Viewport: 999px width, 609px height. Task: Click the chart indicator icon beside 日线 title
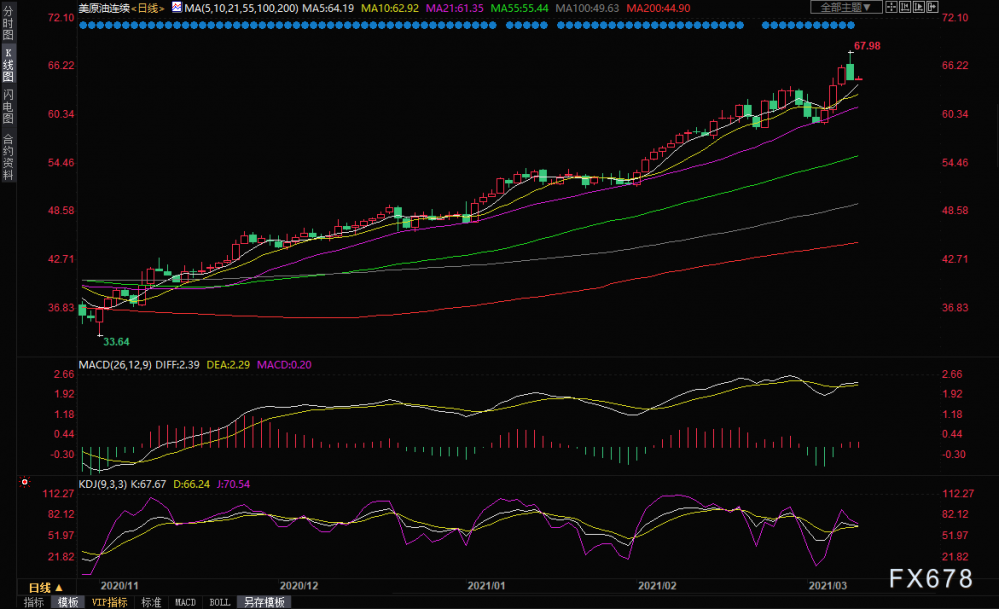coord(176,8)
